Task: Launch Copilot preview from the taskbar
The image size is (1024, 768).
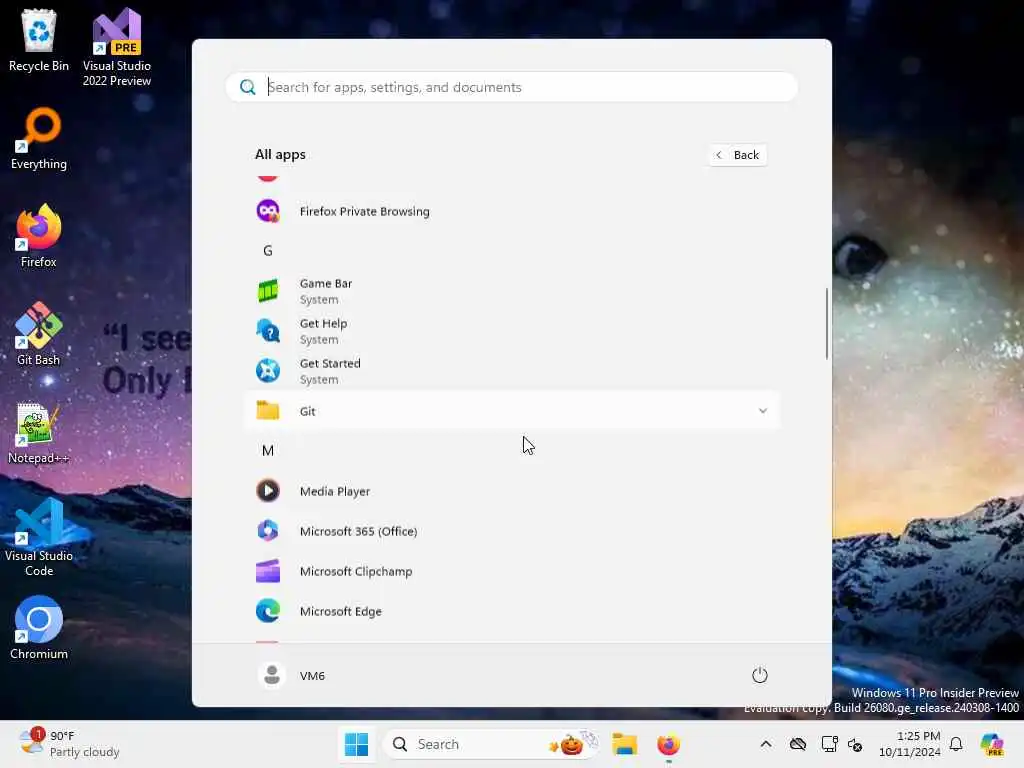Action: pos(993,744)
